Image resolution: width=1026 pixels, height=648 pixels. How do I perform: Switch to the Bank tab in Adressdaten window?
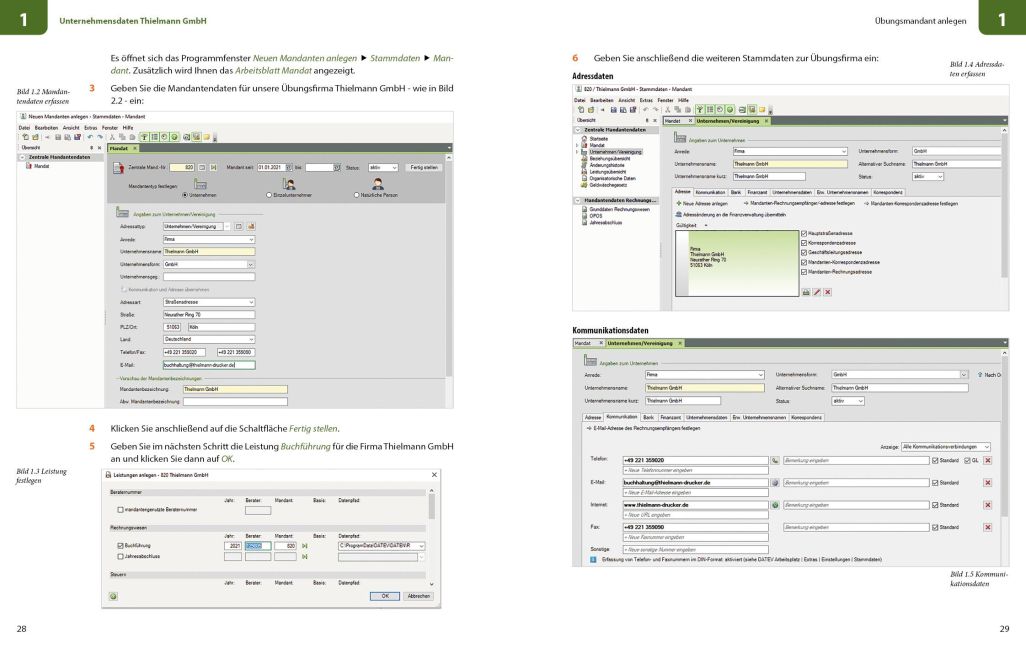pyautogui.click(x=734, y=191)
